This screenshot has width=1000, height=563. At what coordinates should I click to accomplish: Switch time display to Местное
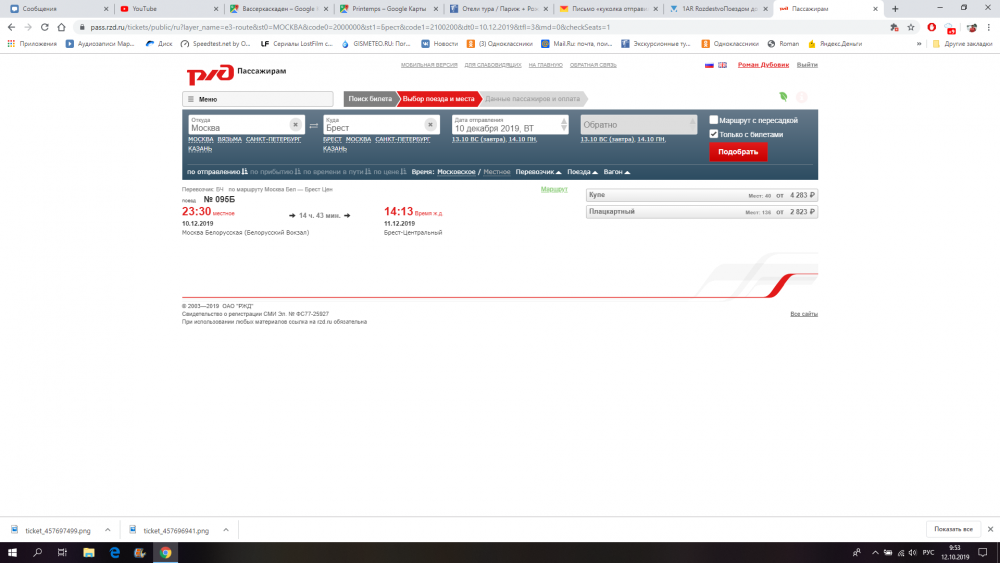(497, 172)
